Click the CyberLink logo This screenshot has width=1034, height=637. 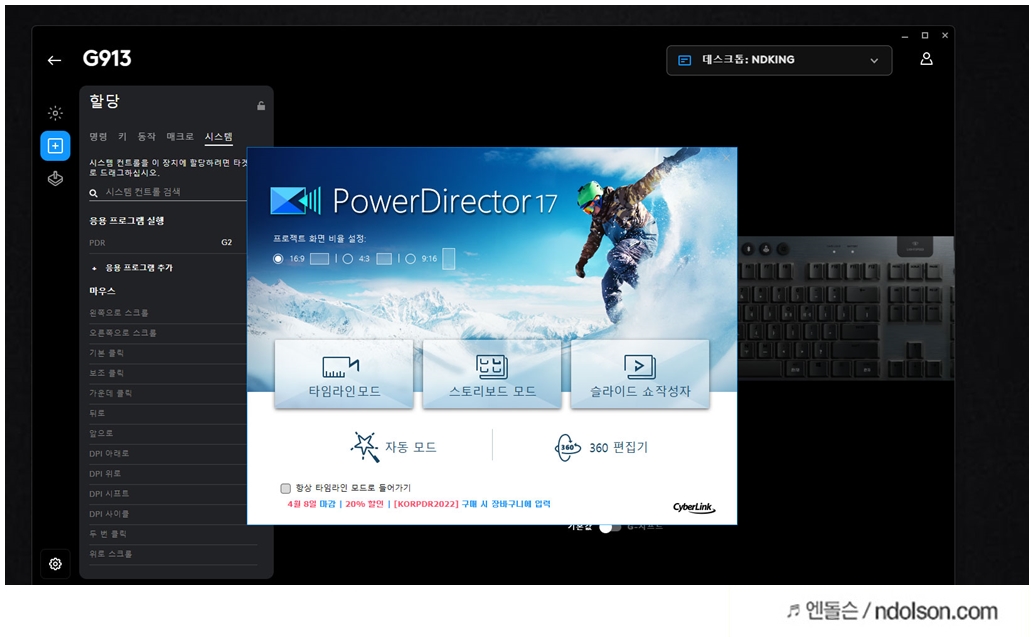(x=693, y=507)
